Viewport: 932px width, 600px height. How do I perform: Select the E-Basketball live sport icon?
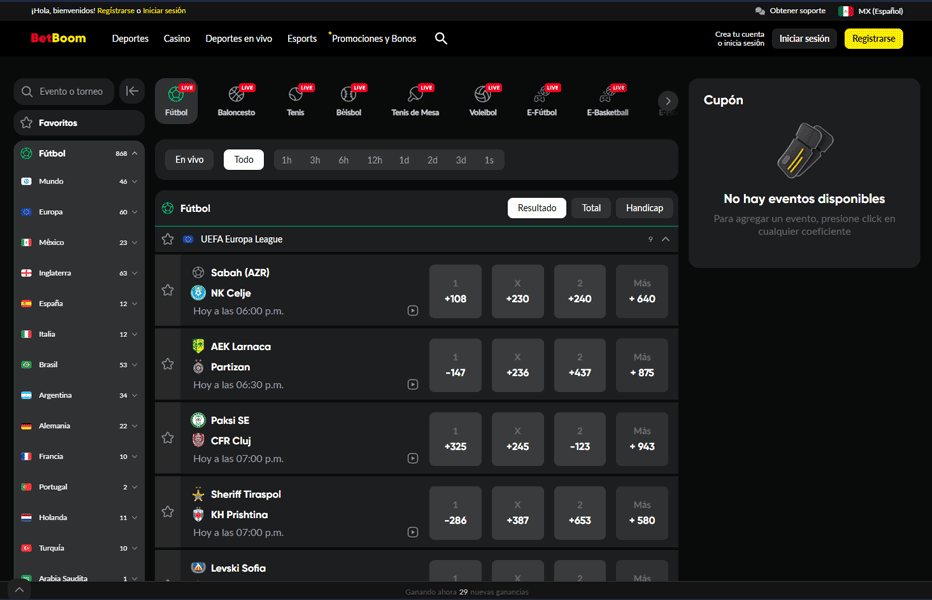click(x=607, y=101)
